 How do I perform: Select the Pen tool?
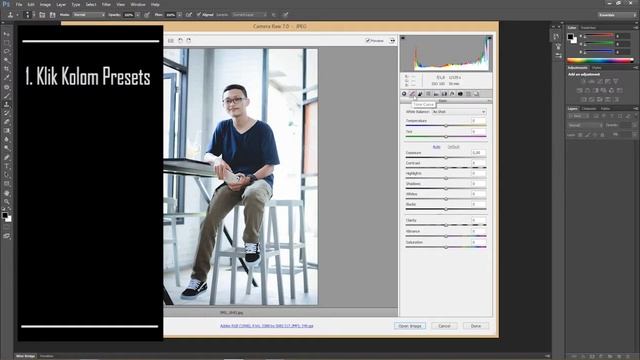7,158
